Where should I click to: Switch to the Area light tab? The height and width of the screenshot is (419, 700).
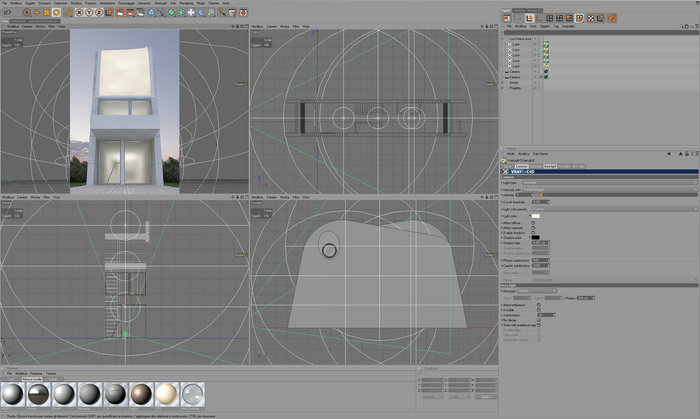[x=550, y=166]
